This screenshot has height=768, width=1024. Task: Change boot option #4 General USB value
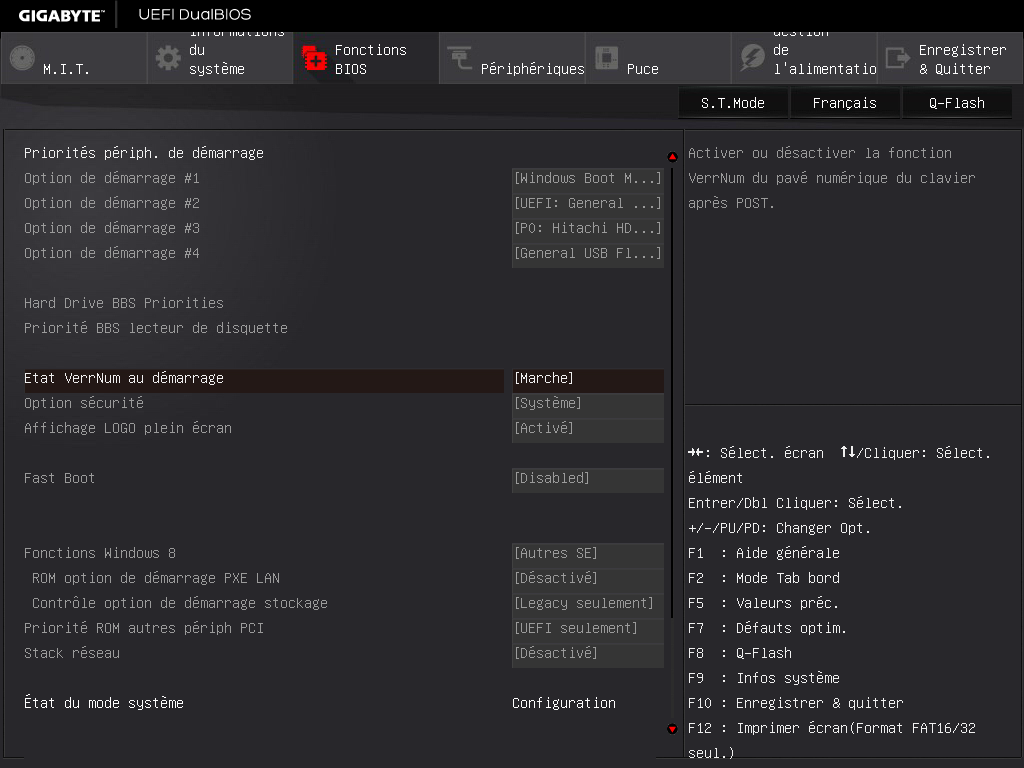click(x=588, y=253)
